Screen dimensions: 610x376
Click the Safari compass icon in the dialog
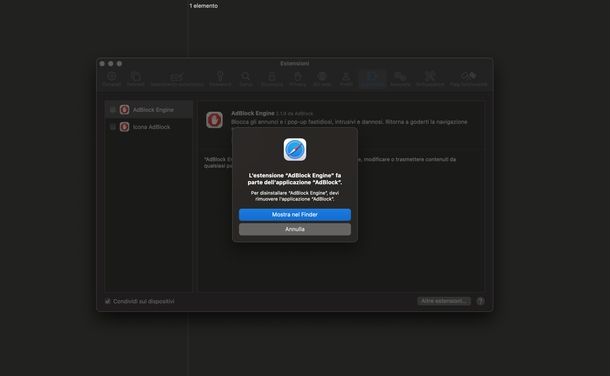coord(294,149)
